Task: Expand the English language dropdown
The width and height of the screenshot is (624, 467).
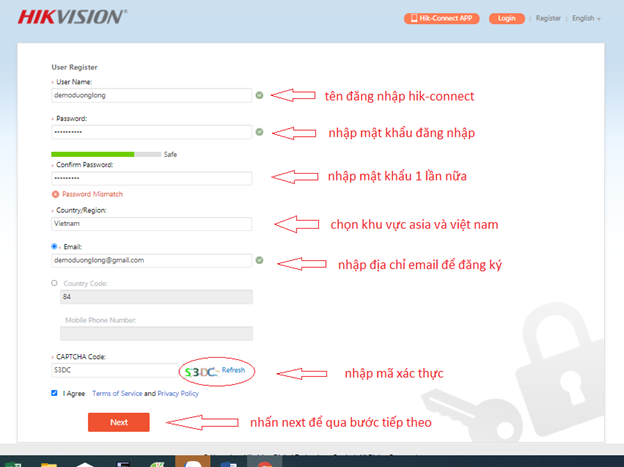Action: tap(586, 18)
